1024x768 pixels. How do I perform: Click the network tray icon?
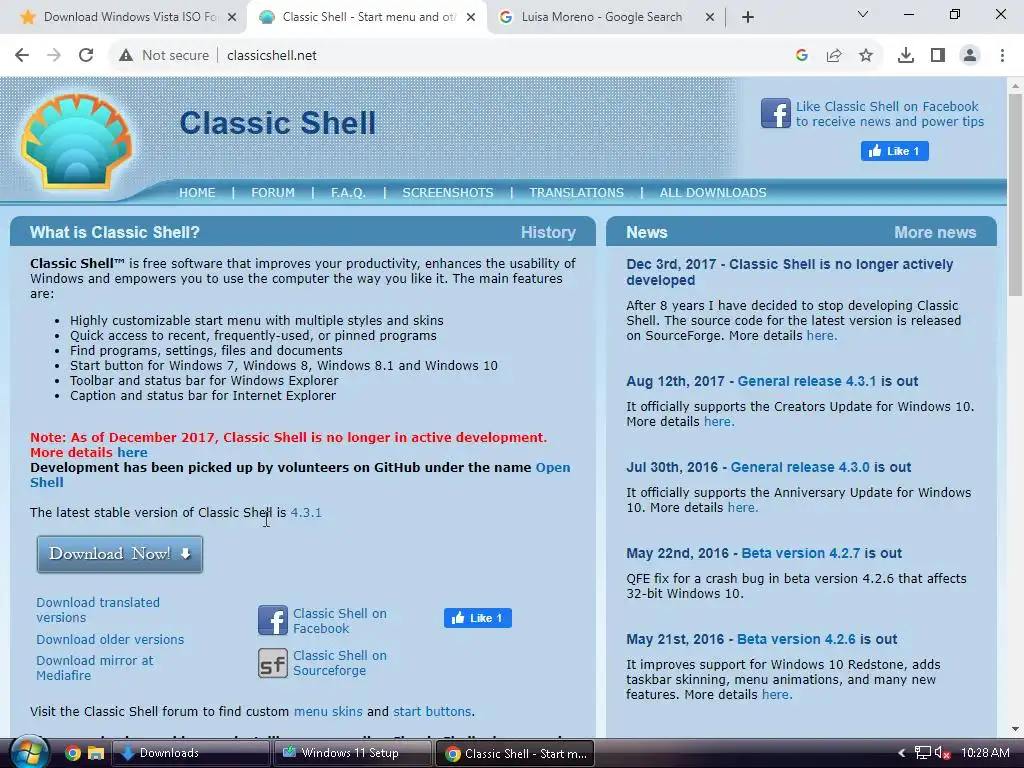click(922, 753)
